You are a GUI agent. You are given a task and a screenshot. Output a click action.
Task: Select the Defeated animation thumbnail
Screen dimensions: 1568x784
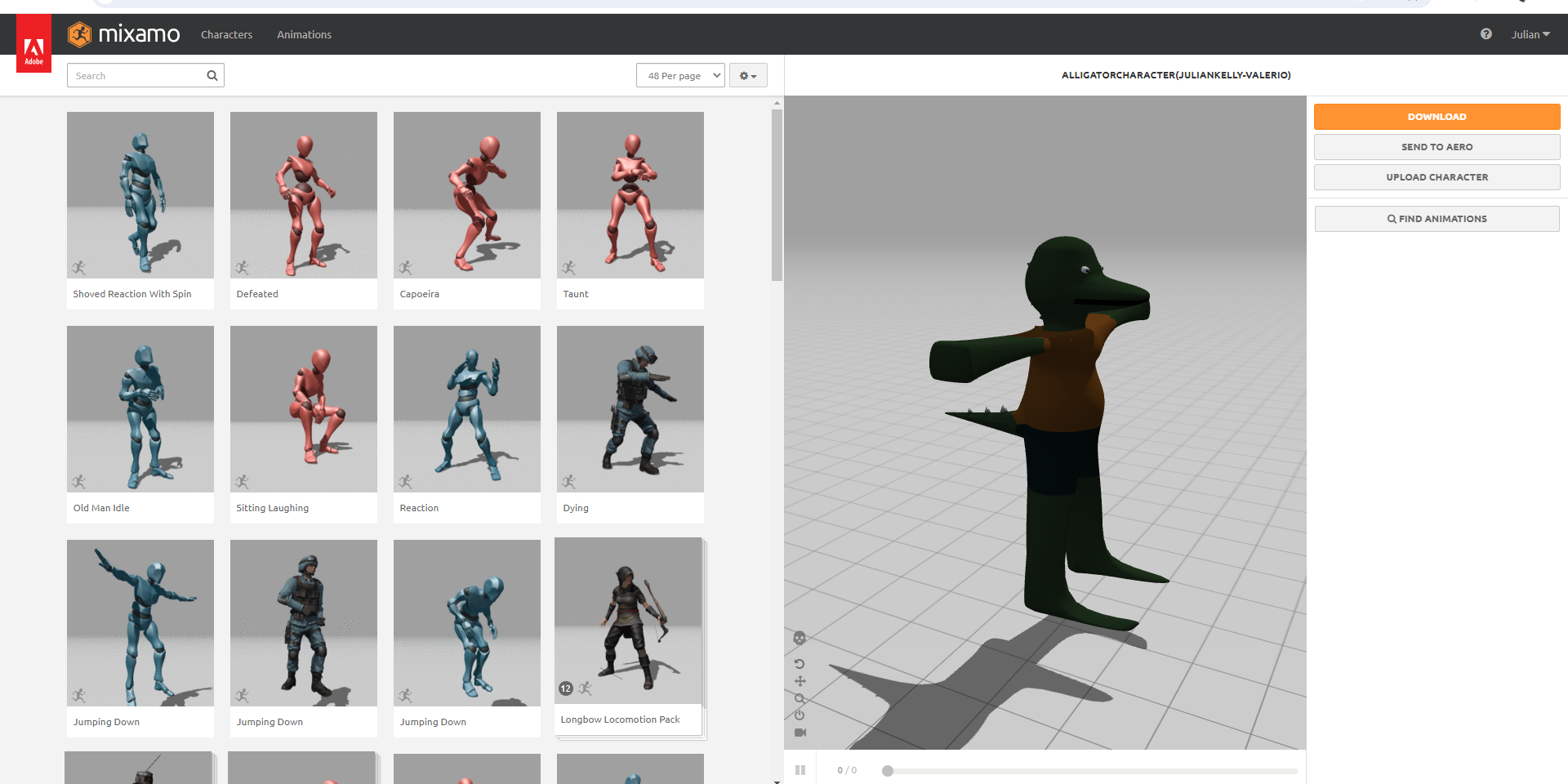pyautogui.click(x=304, y=195)
